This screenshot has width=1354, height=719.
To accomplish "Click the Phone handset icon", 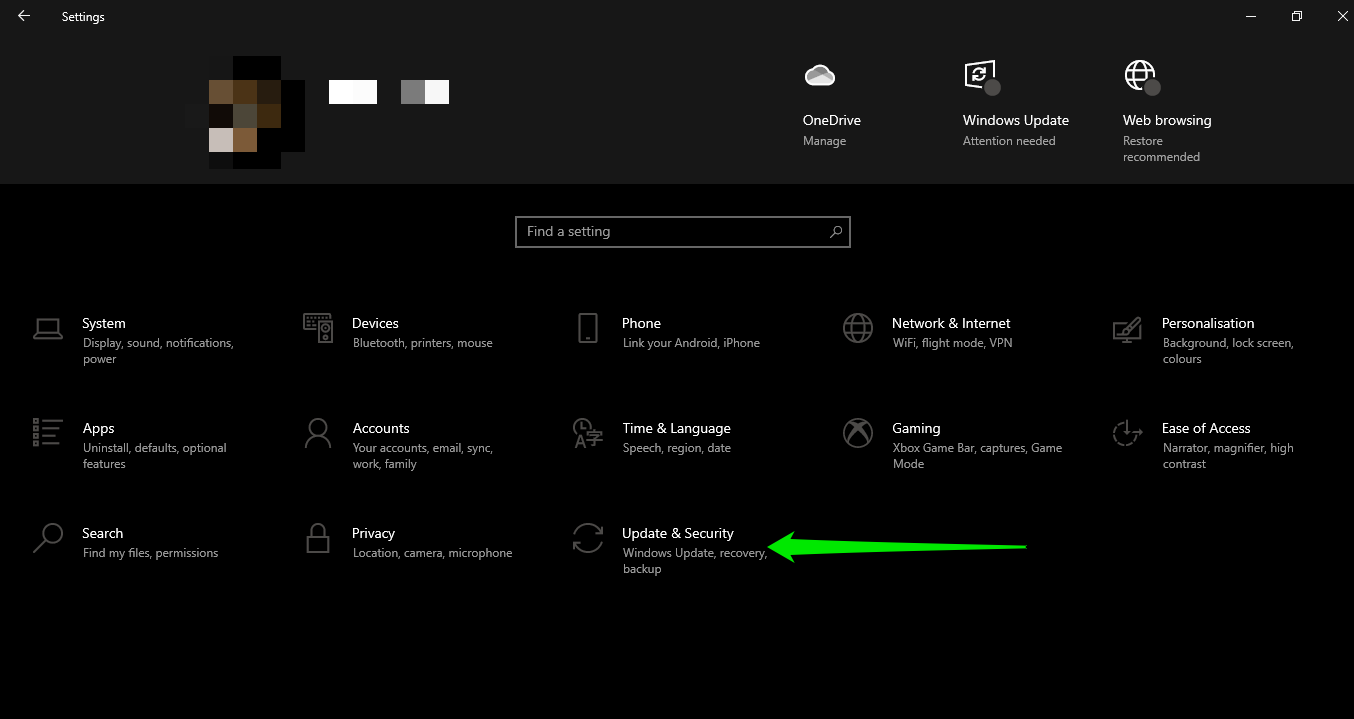I will click(x=588, y=327).
